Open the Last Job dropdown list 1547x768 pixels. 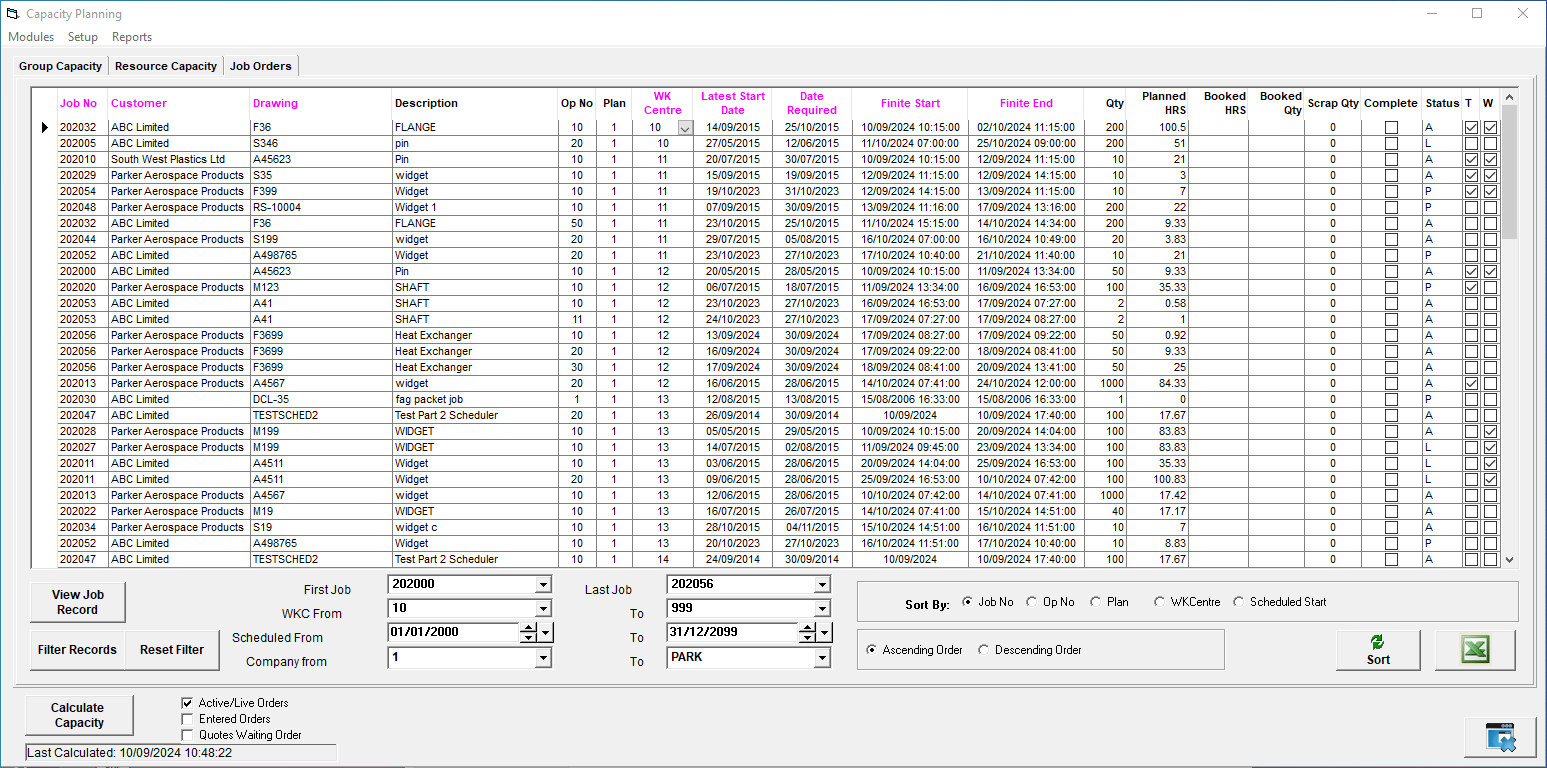[x=822, y=585]
